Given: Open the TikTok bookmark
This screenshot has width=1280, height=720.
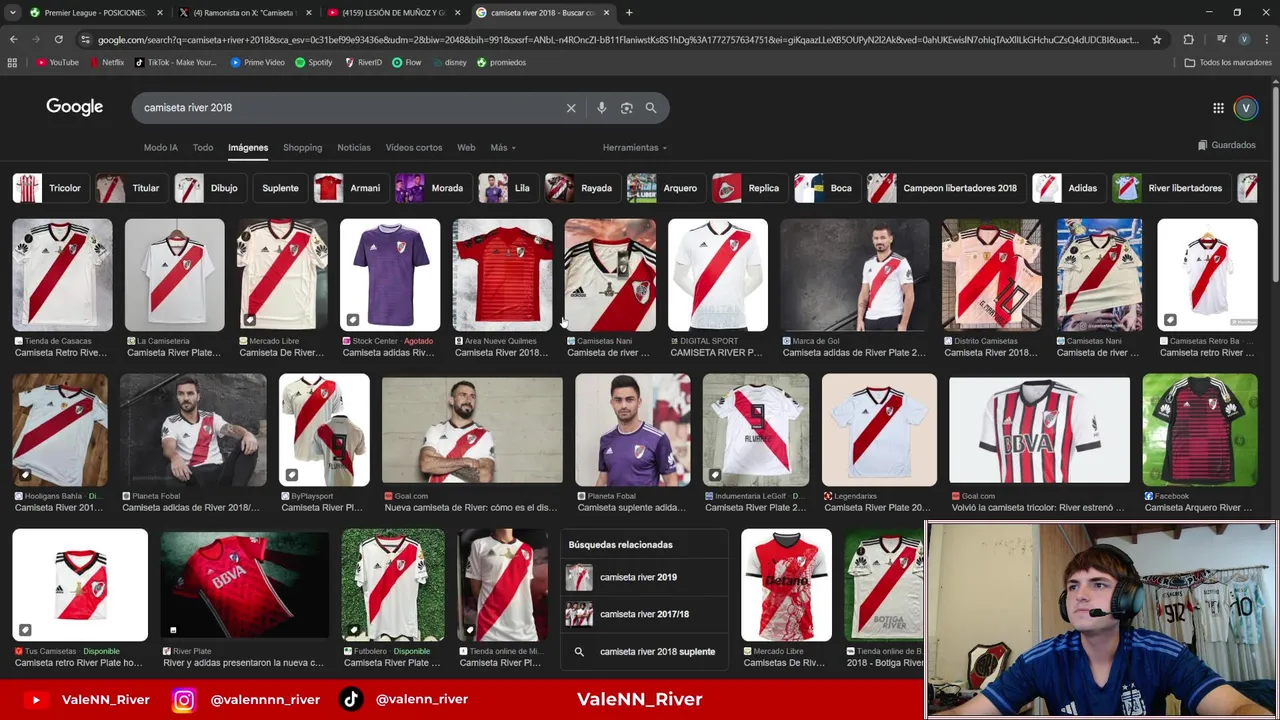Looking at the screenshot, I should click(x=175, y=62).
